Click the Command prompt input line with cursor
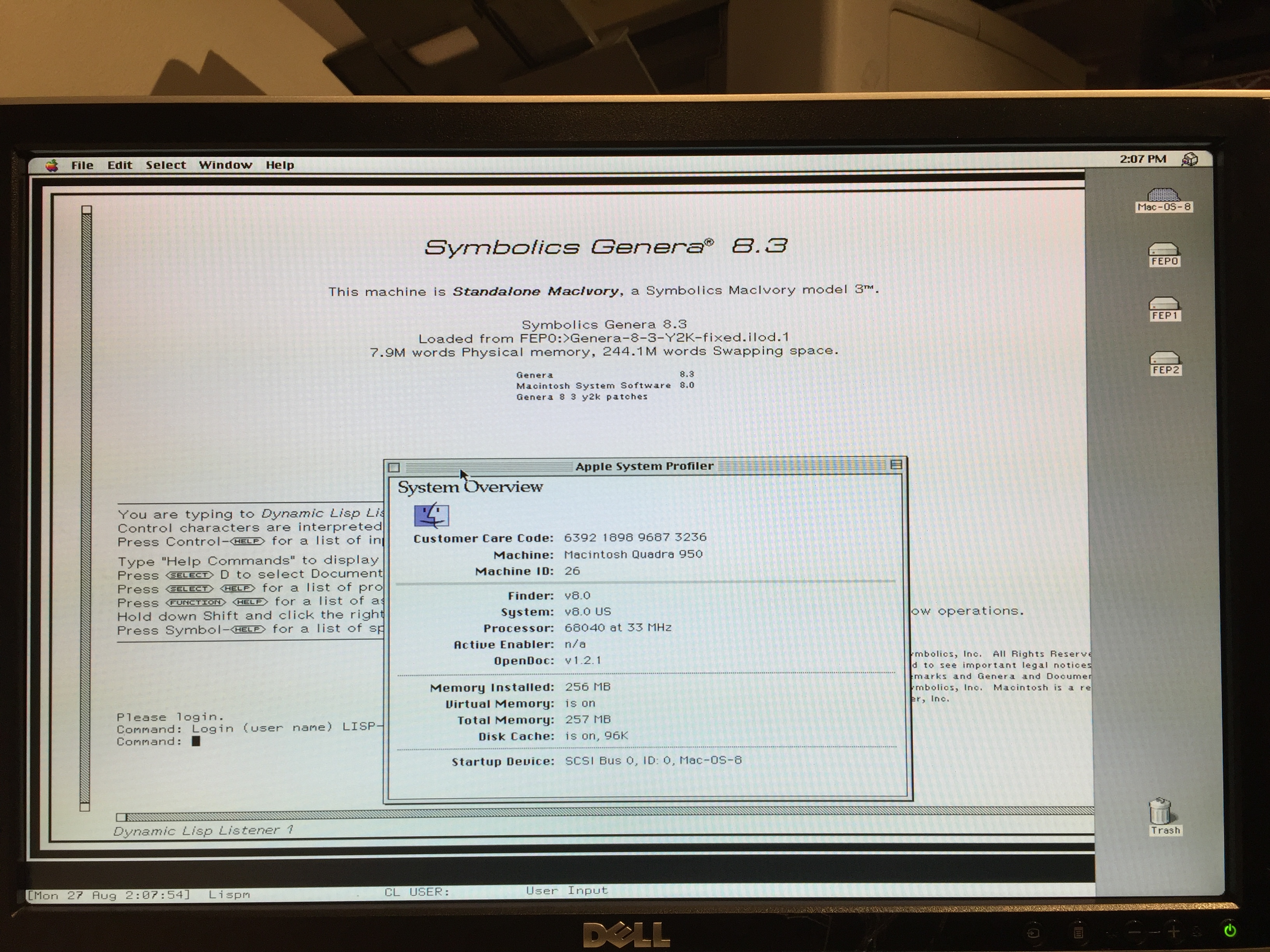Image resolution: width=1270 pixels, height=952 pixels. click(x=158, y=741)
